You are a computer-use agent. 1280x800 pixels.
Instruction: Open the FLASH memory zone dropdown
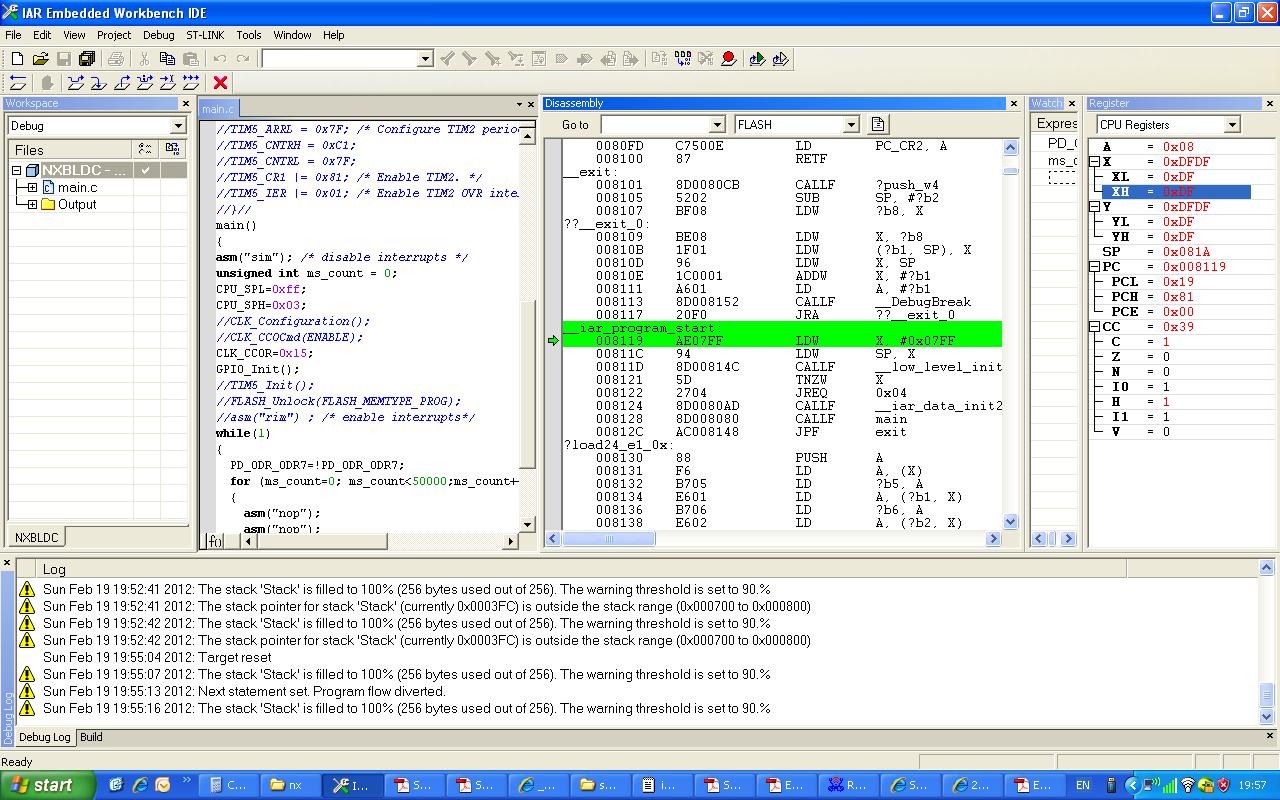(x=851, y=124)
